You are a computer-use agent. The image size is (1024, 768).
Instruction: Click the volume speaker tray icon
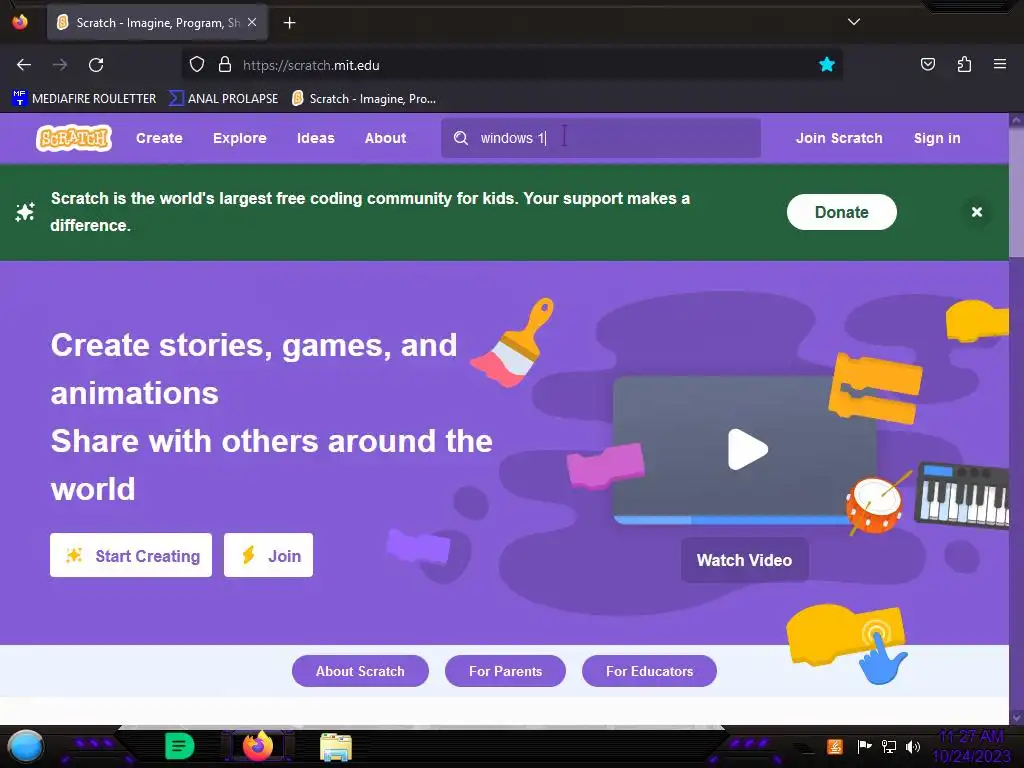click(x=913, y=746)
